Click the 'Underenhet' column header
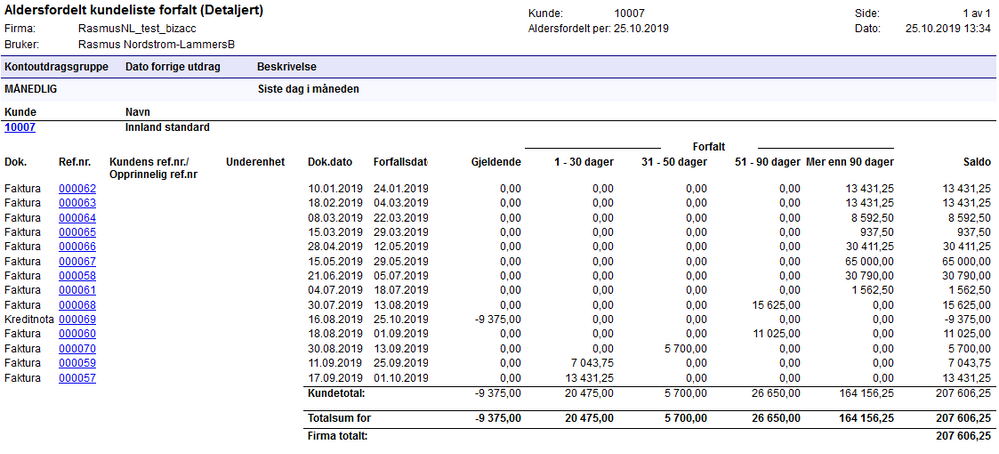Screen dimensions: 999x454 point(255,162)
